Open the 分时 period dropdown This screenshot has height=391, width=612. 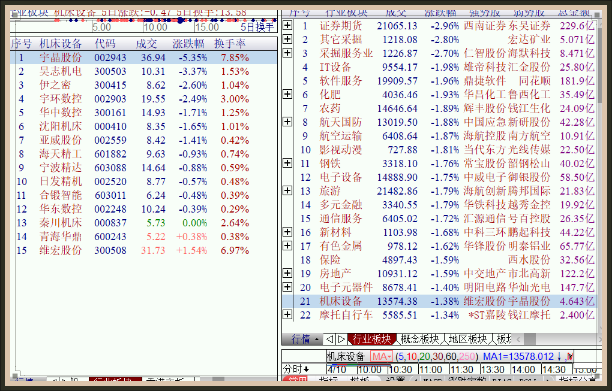coord(296,369)
